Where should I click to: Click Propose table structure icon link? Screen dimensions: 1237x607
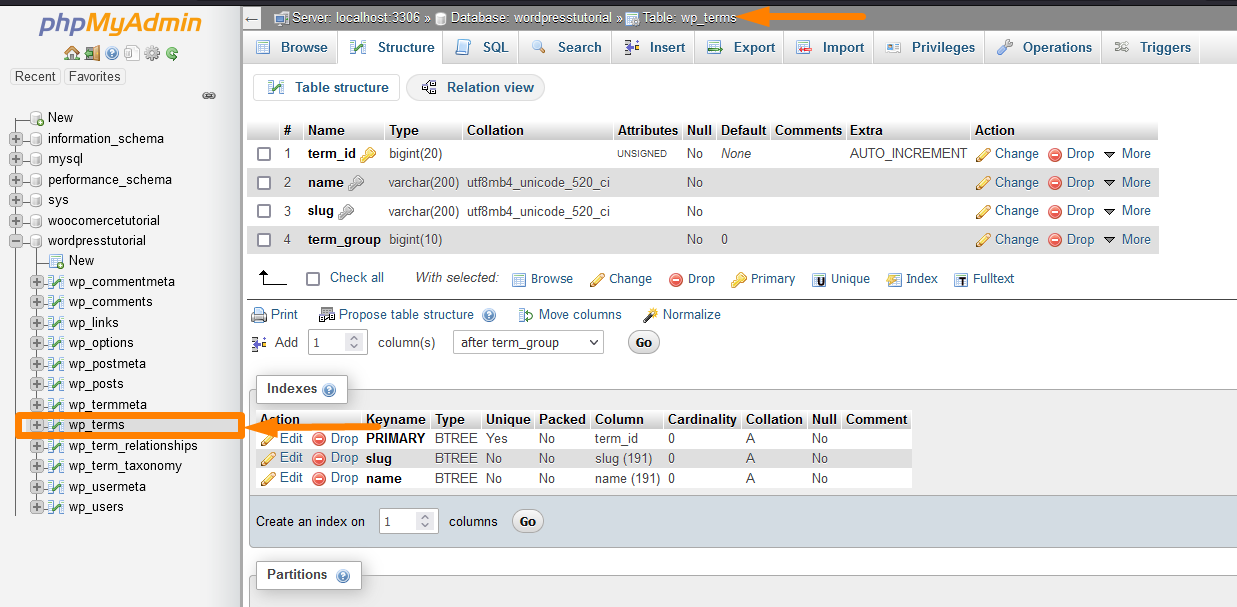click(x=396, y=314)
